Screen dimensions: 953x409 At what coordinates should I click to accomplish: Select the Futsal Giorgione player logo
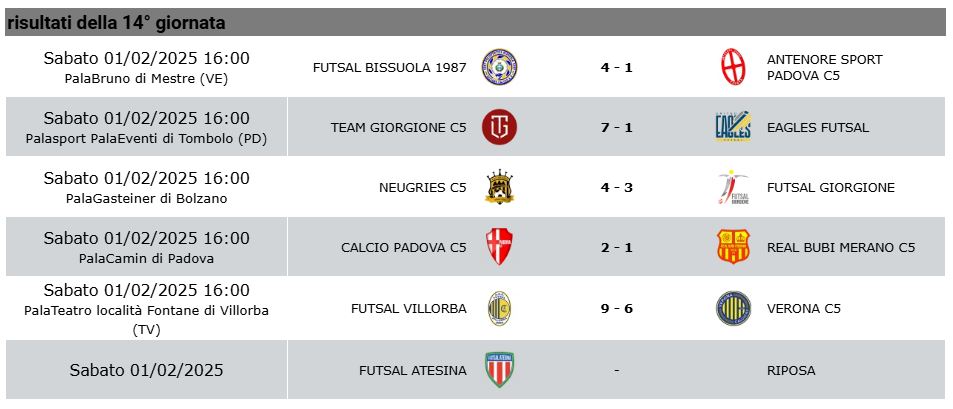(733, 187)
